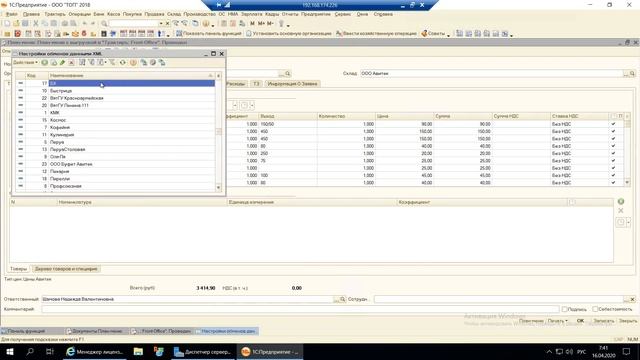640x360 pixels.
Task: Click the Записать button
Action: point(603,321)
